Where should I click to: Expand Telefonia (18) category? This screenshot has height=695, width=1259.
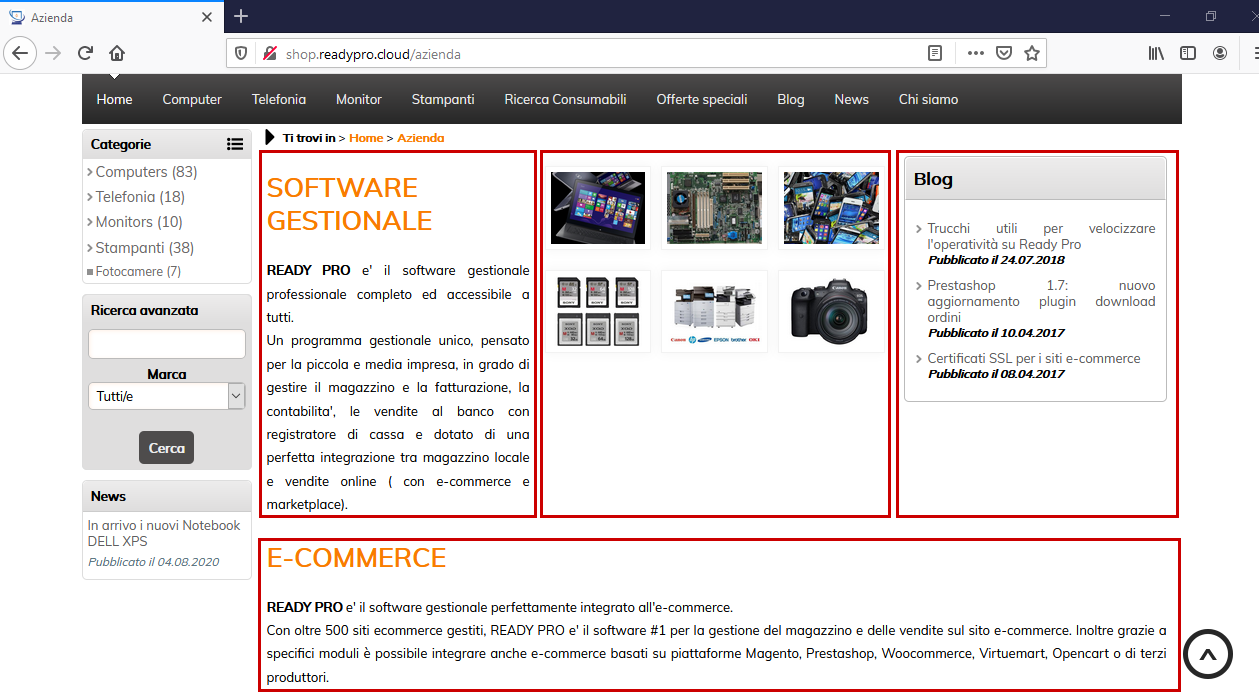click(x=140, y=197)
